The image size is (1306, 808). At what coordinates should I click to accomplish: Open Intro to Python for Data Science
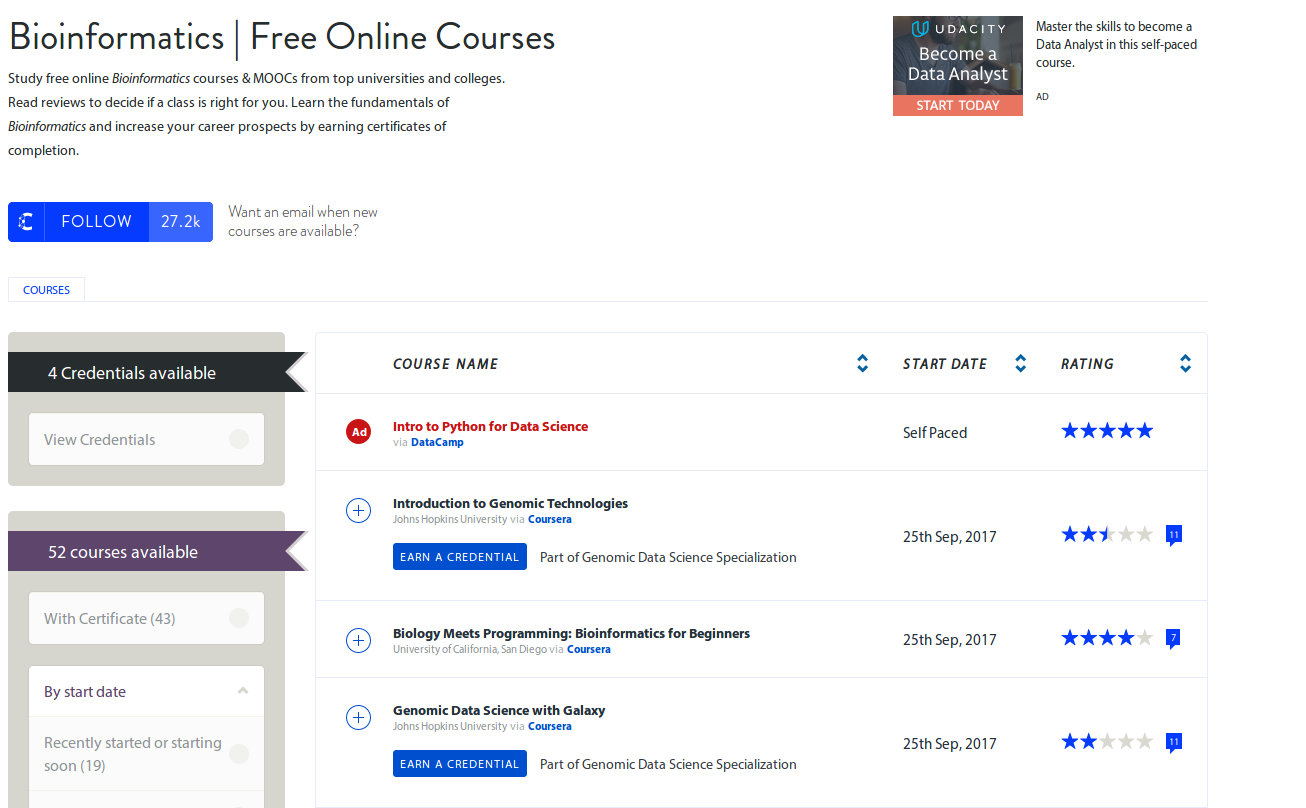pyautogui.click(x=490, y=426)
